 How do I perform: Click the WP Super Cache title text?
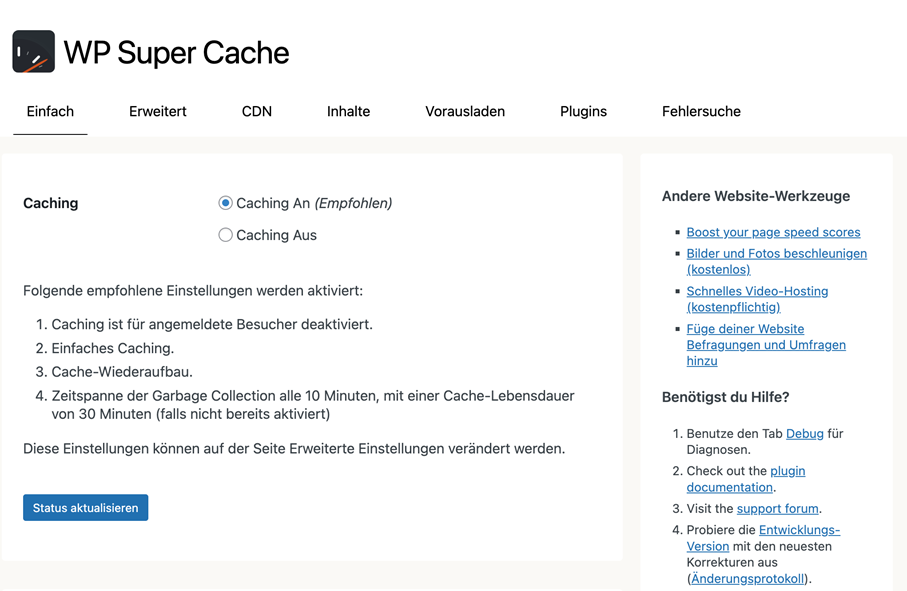pyautogui.click(x=176, y=53)
